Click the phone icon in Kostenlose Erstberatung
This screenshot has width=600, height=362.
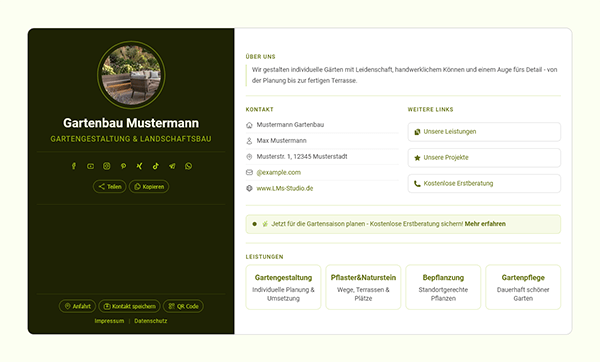tap(417, 184)
